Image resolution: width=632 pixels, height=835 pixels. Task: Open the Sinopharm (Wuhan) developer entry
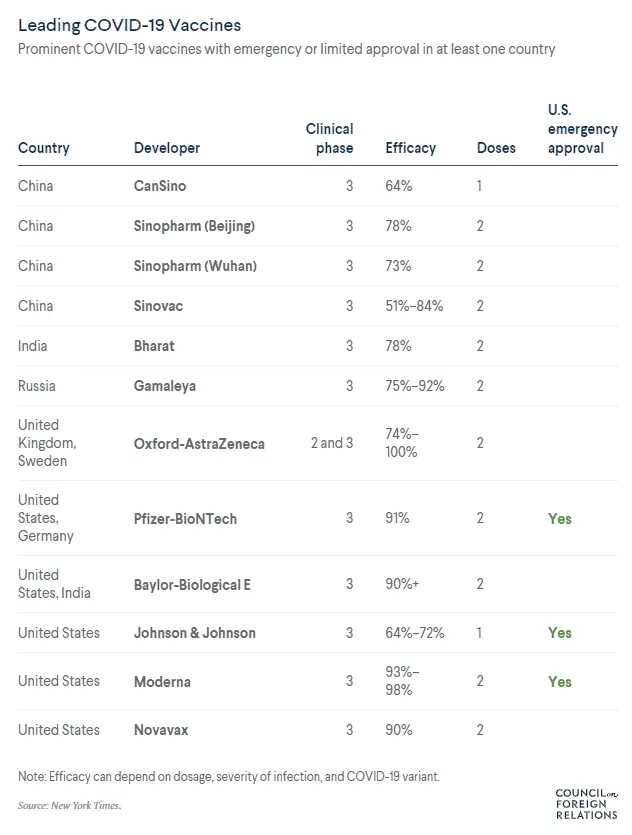click(x=195, y=266)
